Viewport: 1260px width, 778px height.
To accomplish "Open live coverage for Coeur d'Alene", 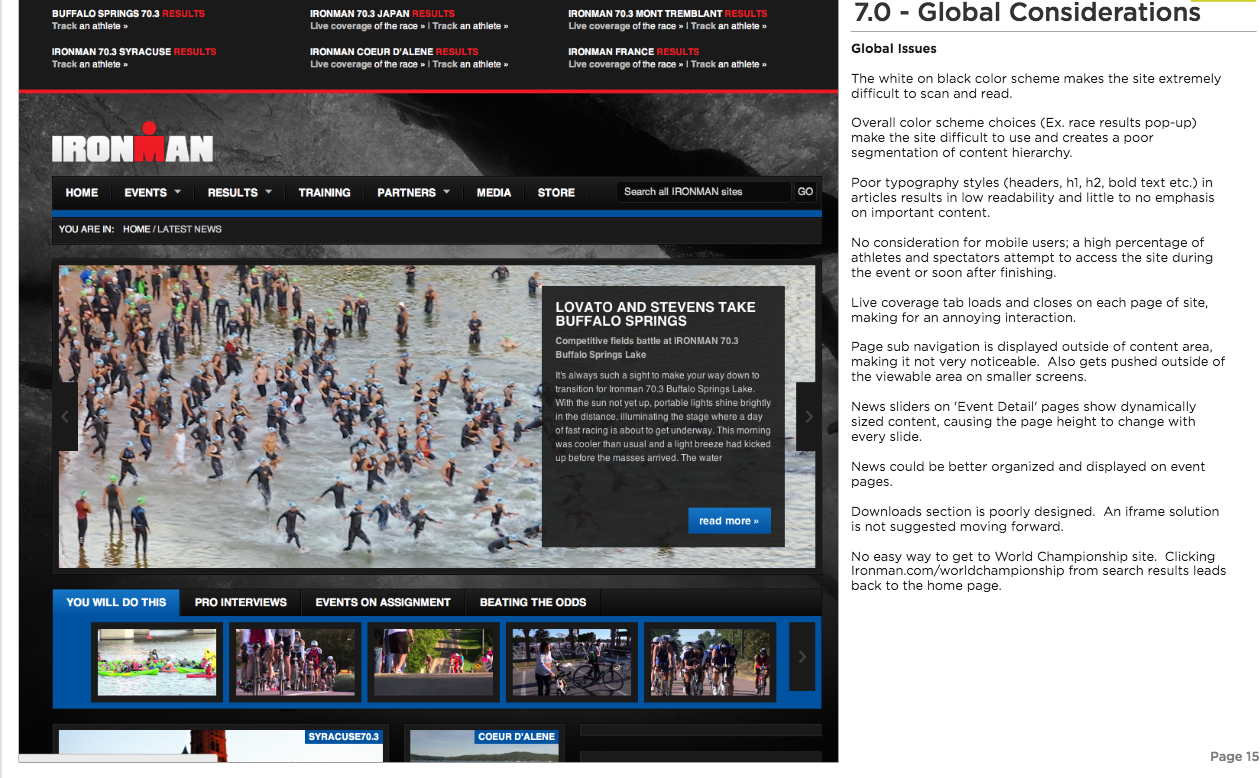I will click(367, 64).
